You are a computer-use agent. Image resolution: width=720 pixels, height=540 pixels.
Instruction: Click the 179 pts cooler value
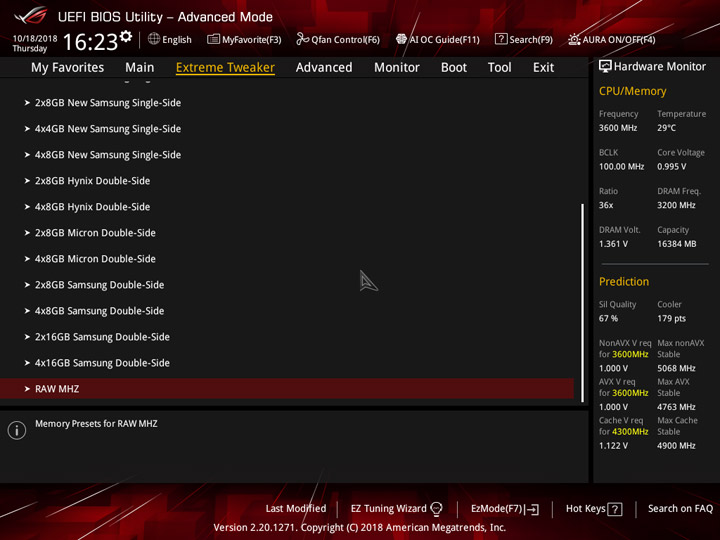tap(671, 319)
